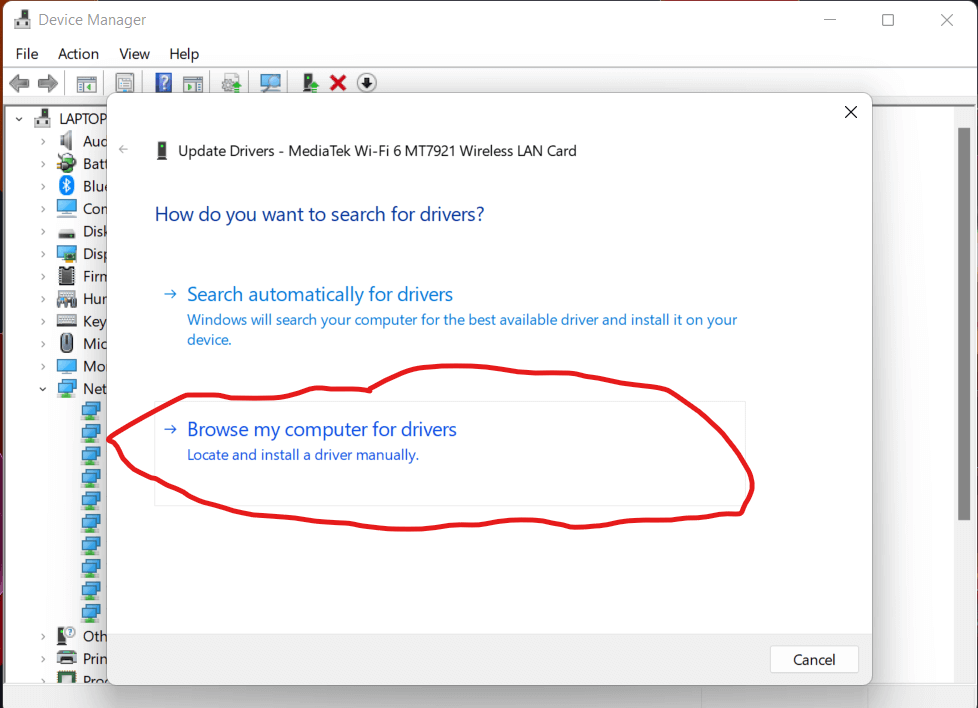978x708 pixels.
Task: Select the Human Interface Devices icon
Action: [x=67, y=299]
